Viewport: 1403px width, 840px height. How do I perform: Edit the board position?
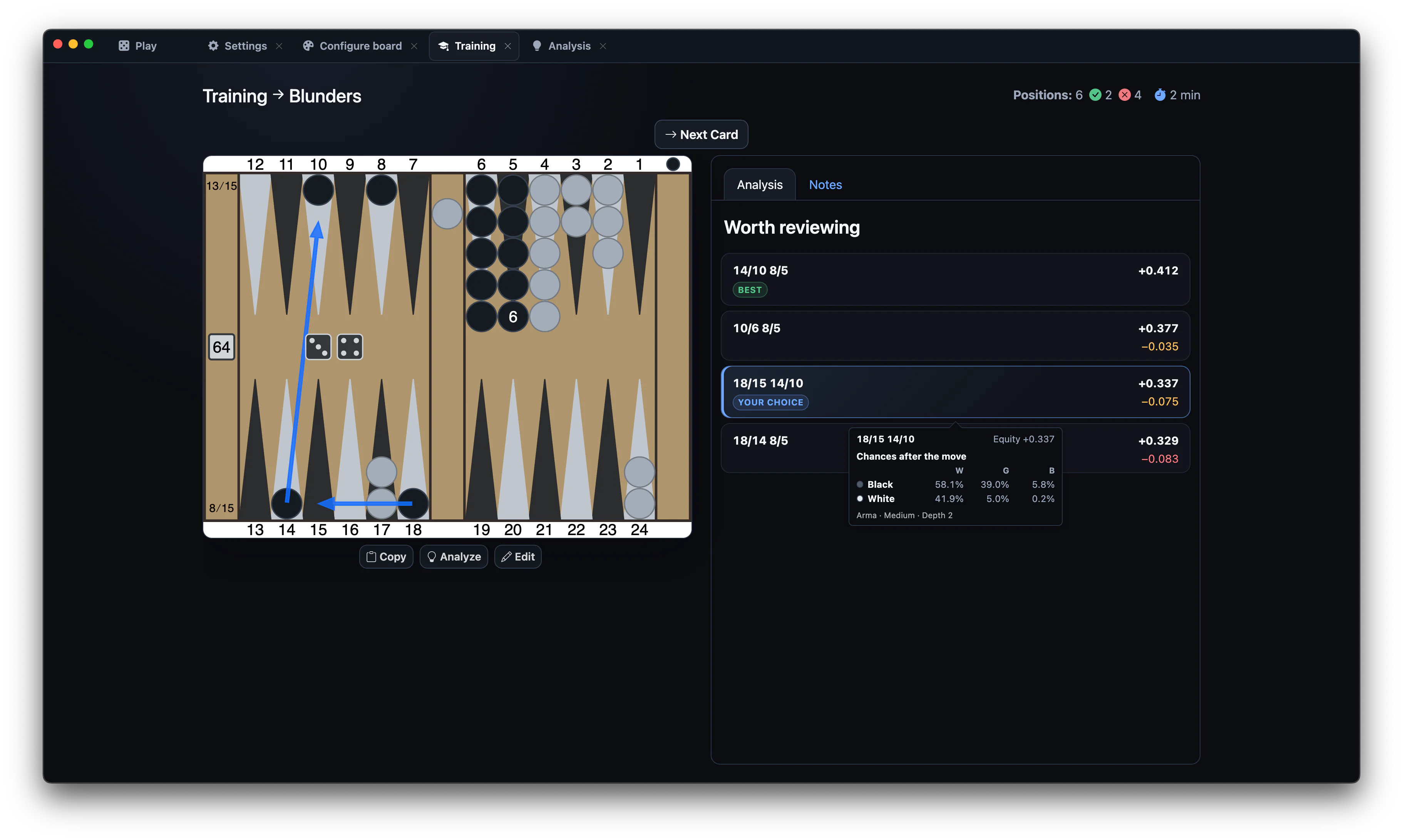point(518,557)
